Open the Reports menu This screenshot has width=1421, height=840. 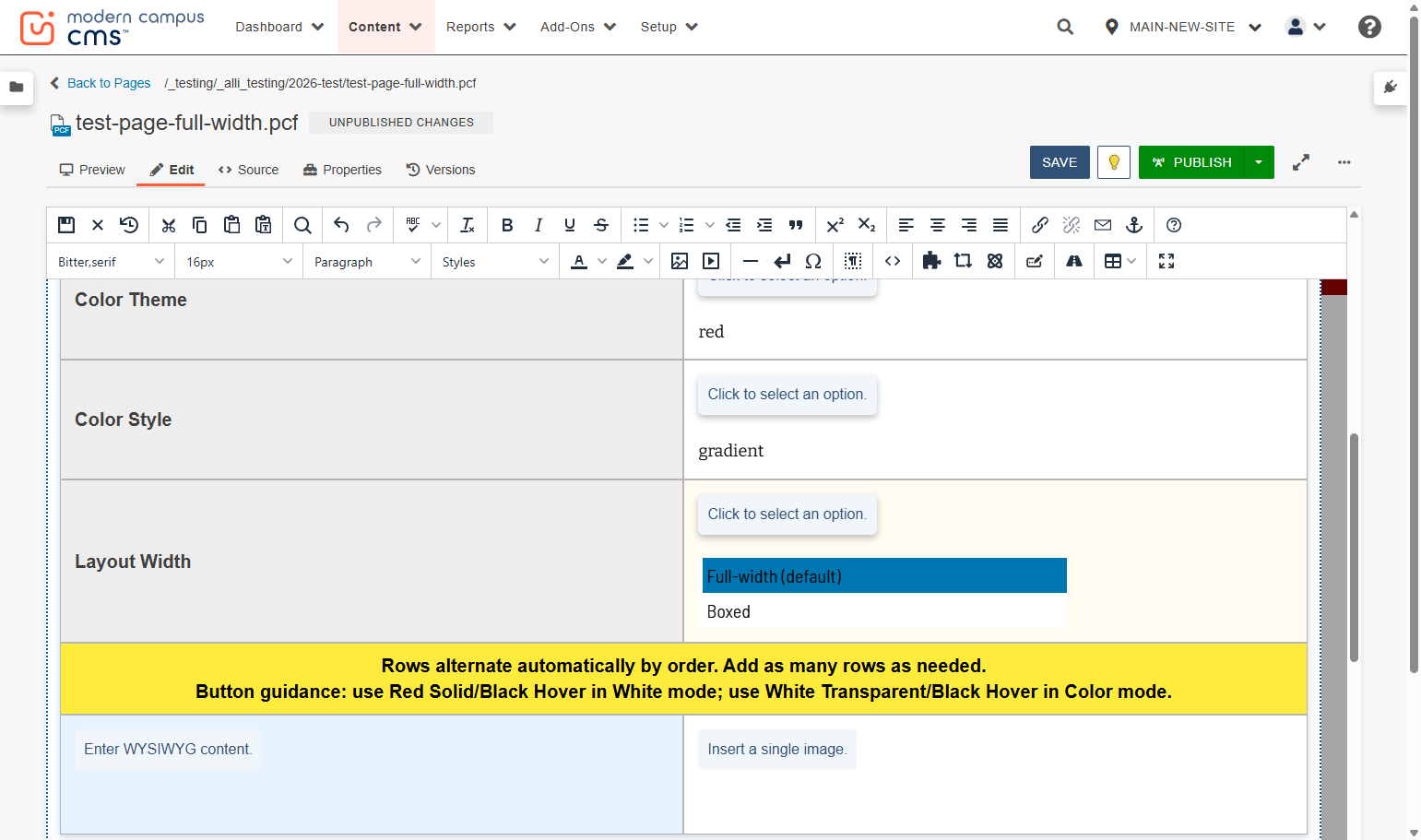click(x=480, y=27)
